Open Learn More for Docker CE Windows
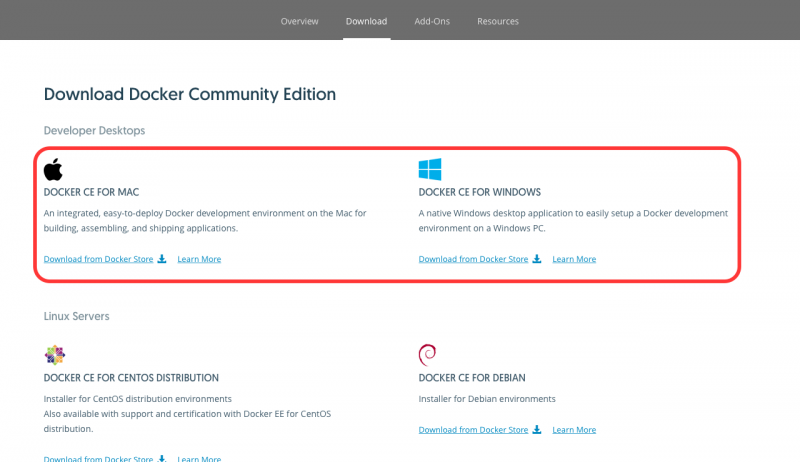The image size is (800, 462). 574,259
